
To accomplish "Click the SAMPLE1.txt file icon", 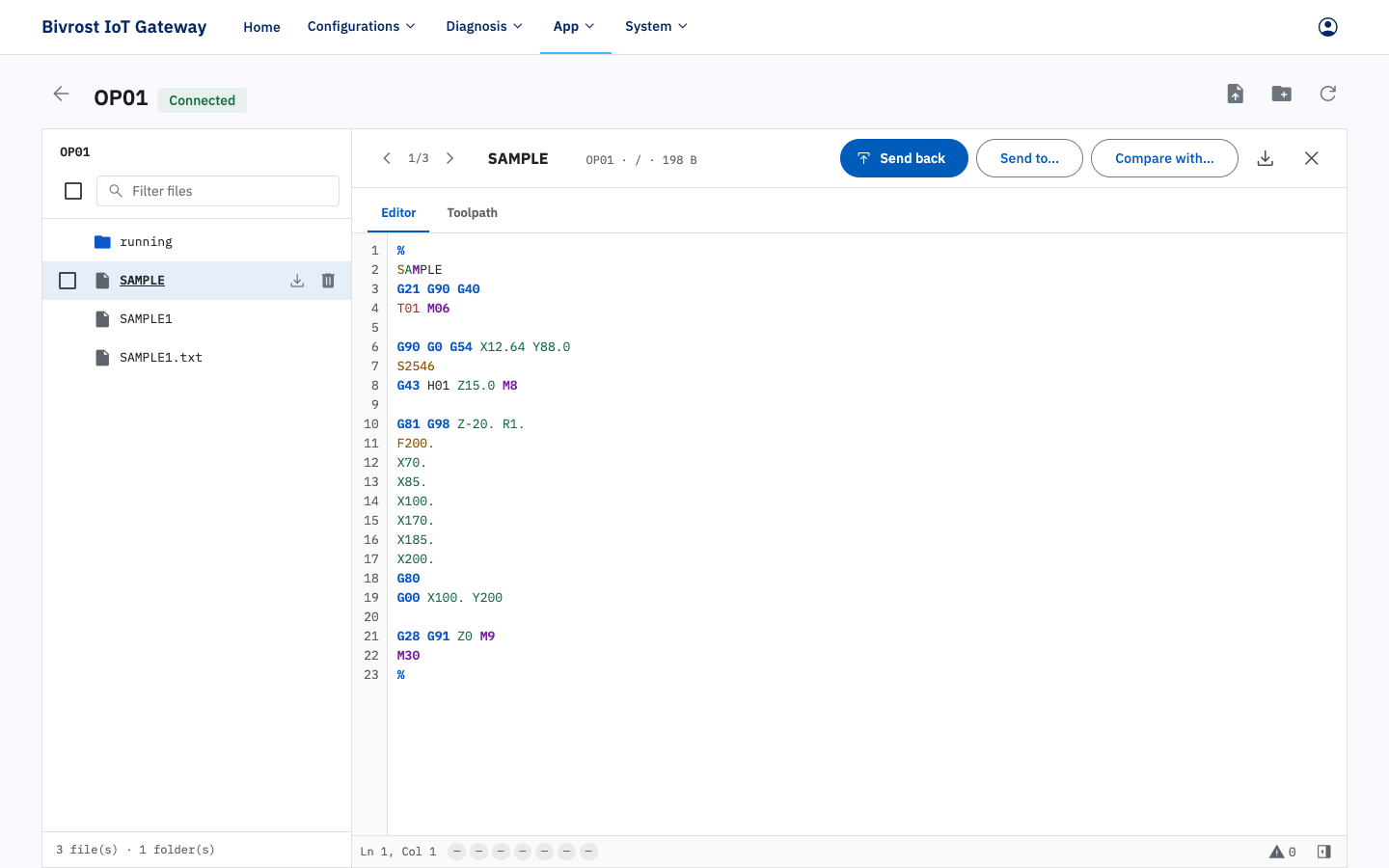I will pyautogui.click(x=102, y=358).
